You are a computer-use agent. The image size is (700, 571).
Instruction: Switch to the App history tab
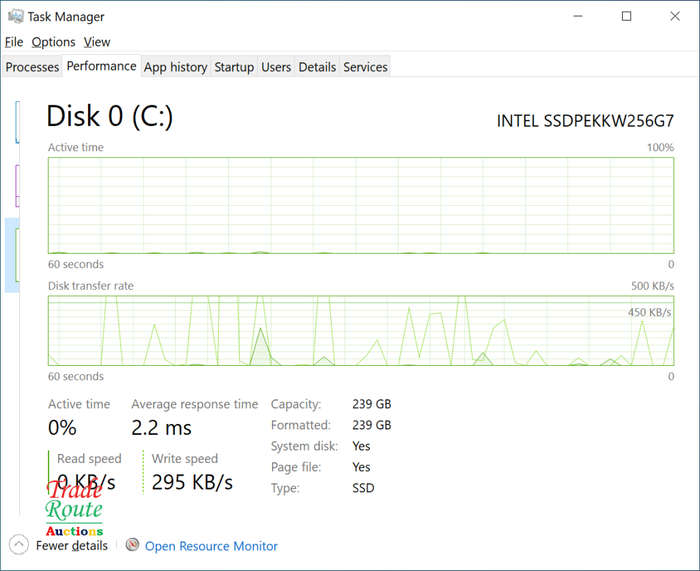(175, 67)
